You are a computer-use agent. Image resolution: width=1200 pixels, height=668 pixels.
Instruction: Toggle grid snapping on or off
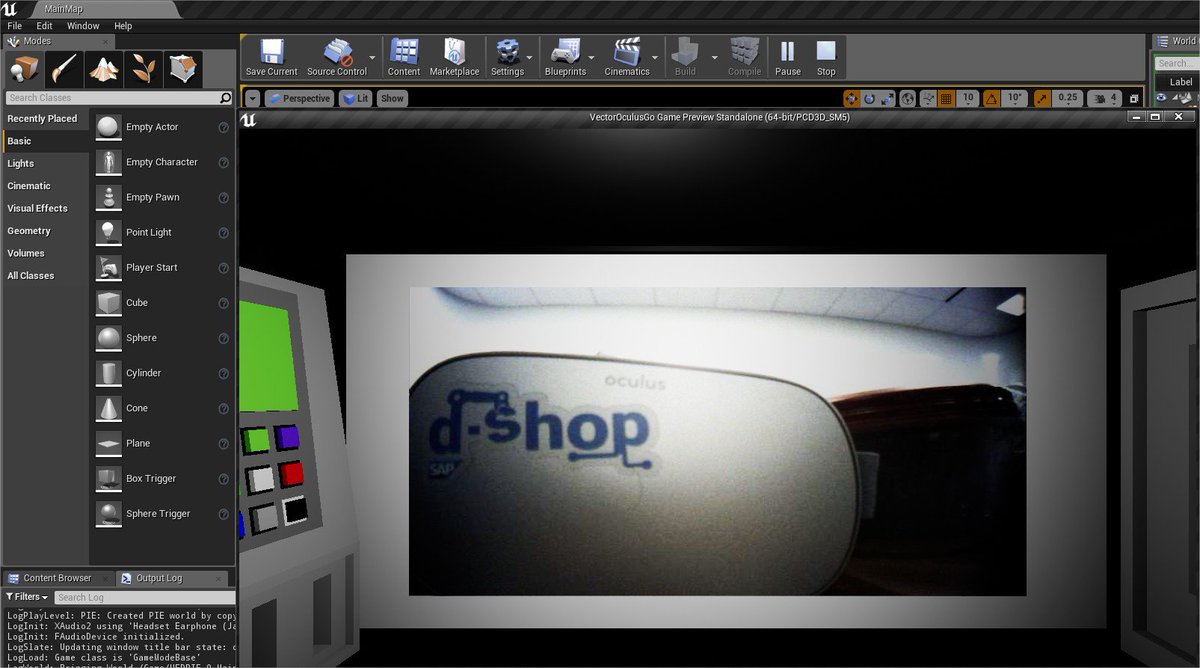coord(946,98)
